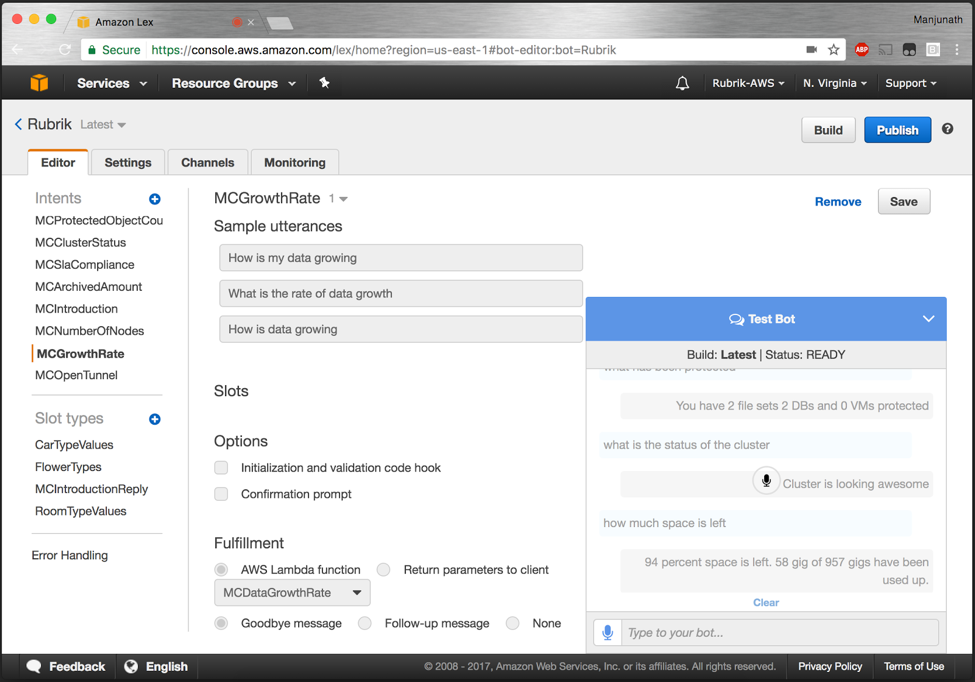Image resolution: width=975 pixels, height=682 pixels.
Task: Clear the test bot conversation
Action: coord(765,602)
